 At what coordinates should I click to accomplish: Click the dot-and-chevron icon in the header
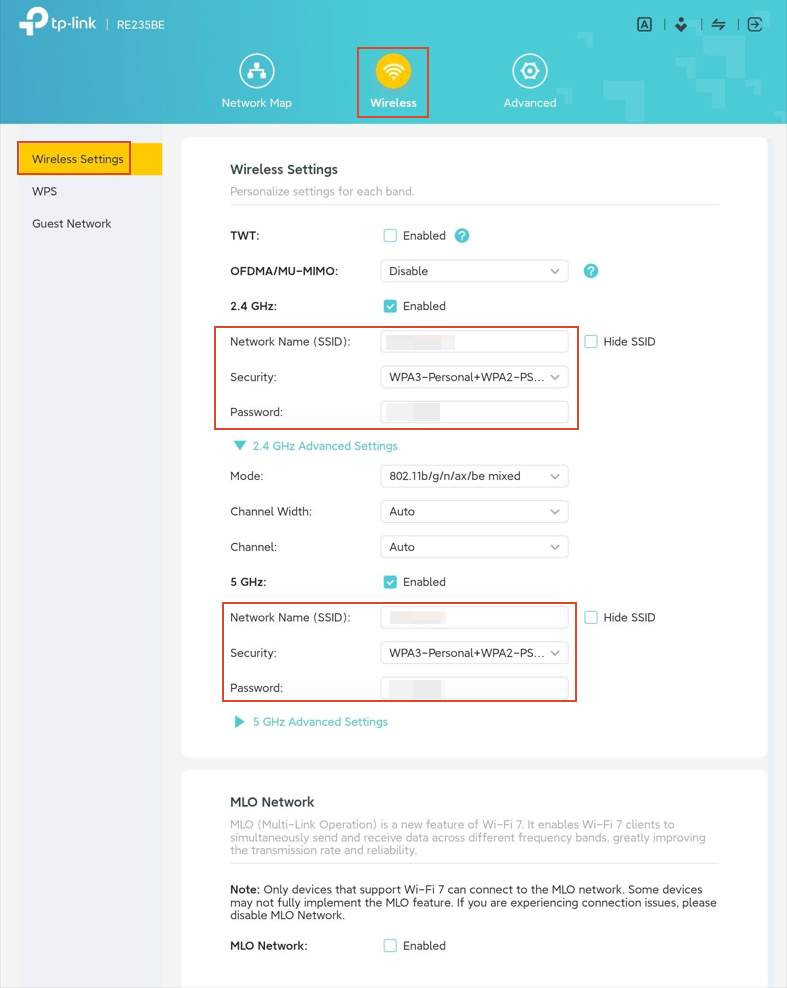pos(681,25)
